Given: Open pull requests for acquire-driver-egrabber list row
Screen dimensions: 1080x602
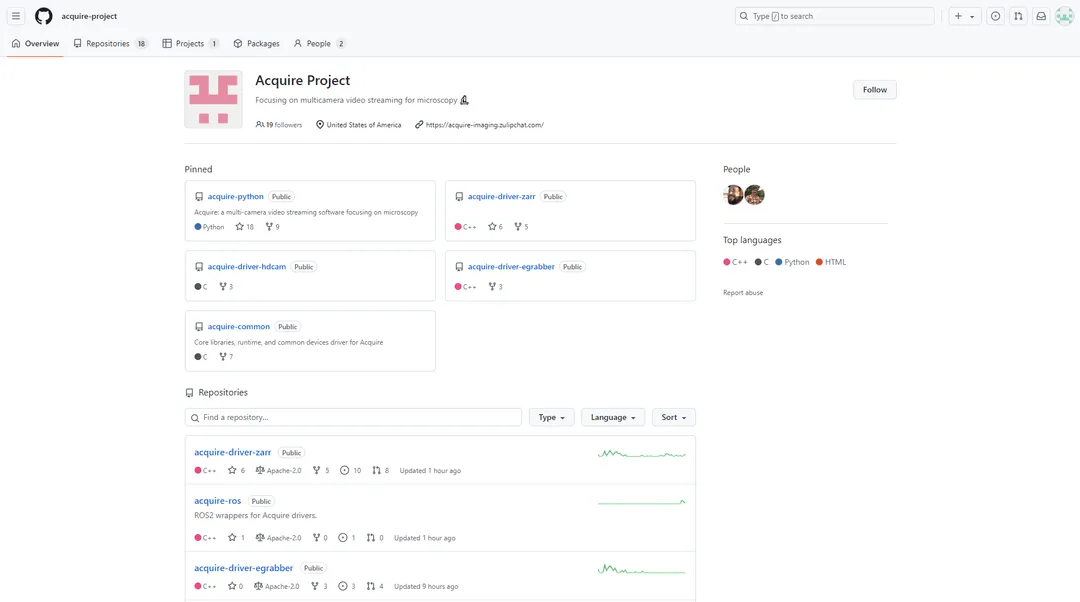Looking at the screenshot, I should click(x=375, y=586).
